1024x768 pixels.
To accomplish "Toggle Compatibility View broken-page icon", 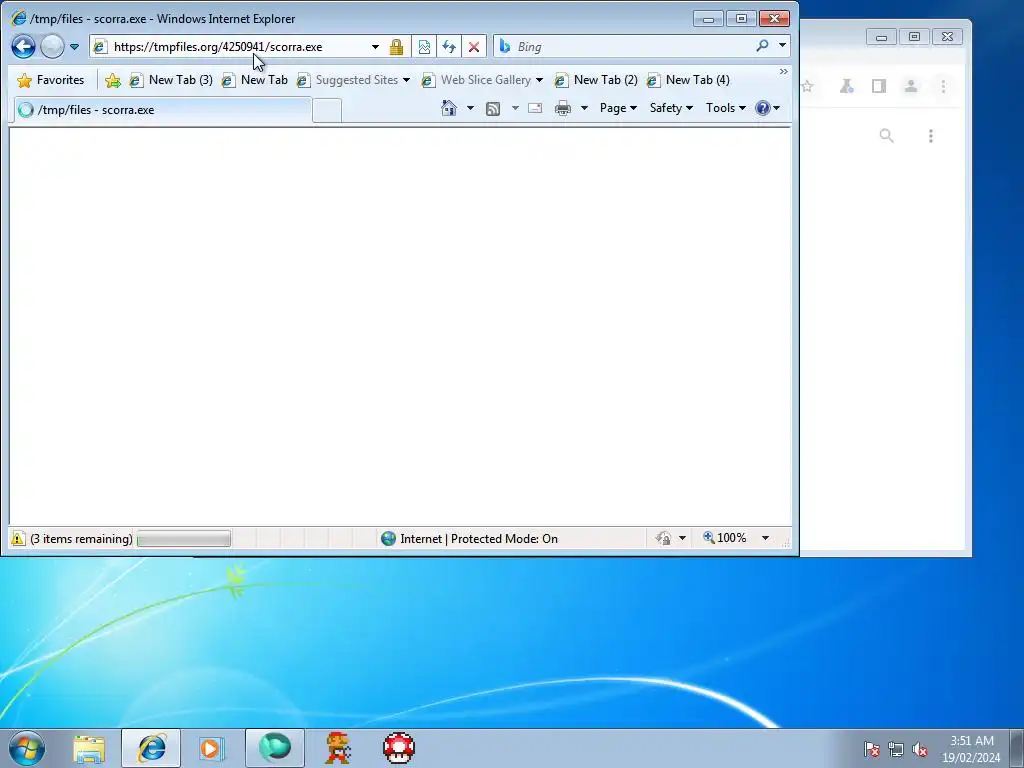I will [424, 47].
